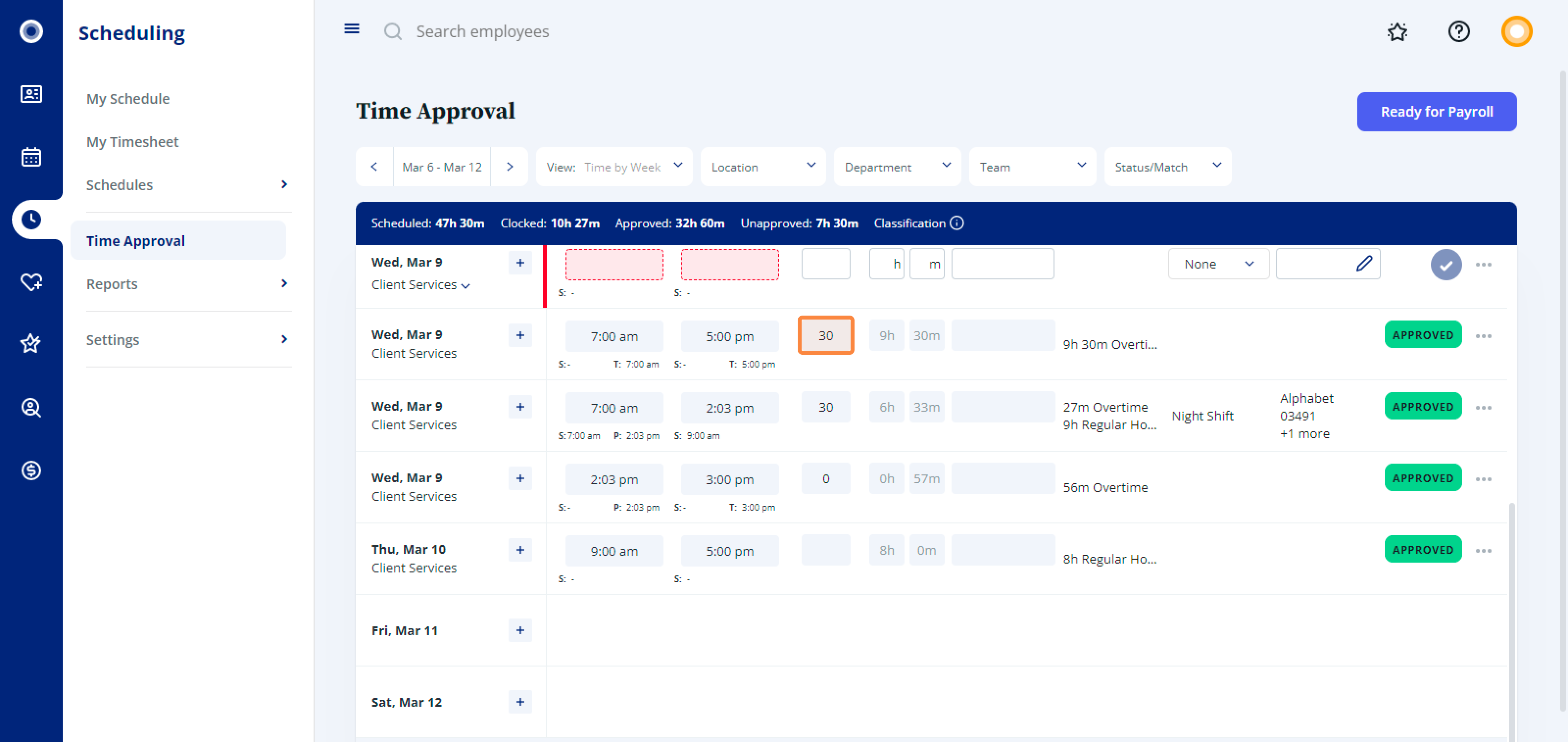
Task: Open My Timesheet menu item
Action: 132,142
